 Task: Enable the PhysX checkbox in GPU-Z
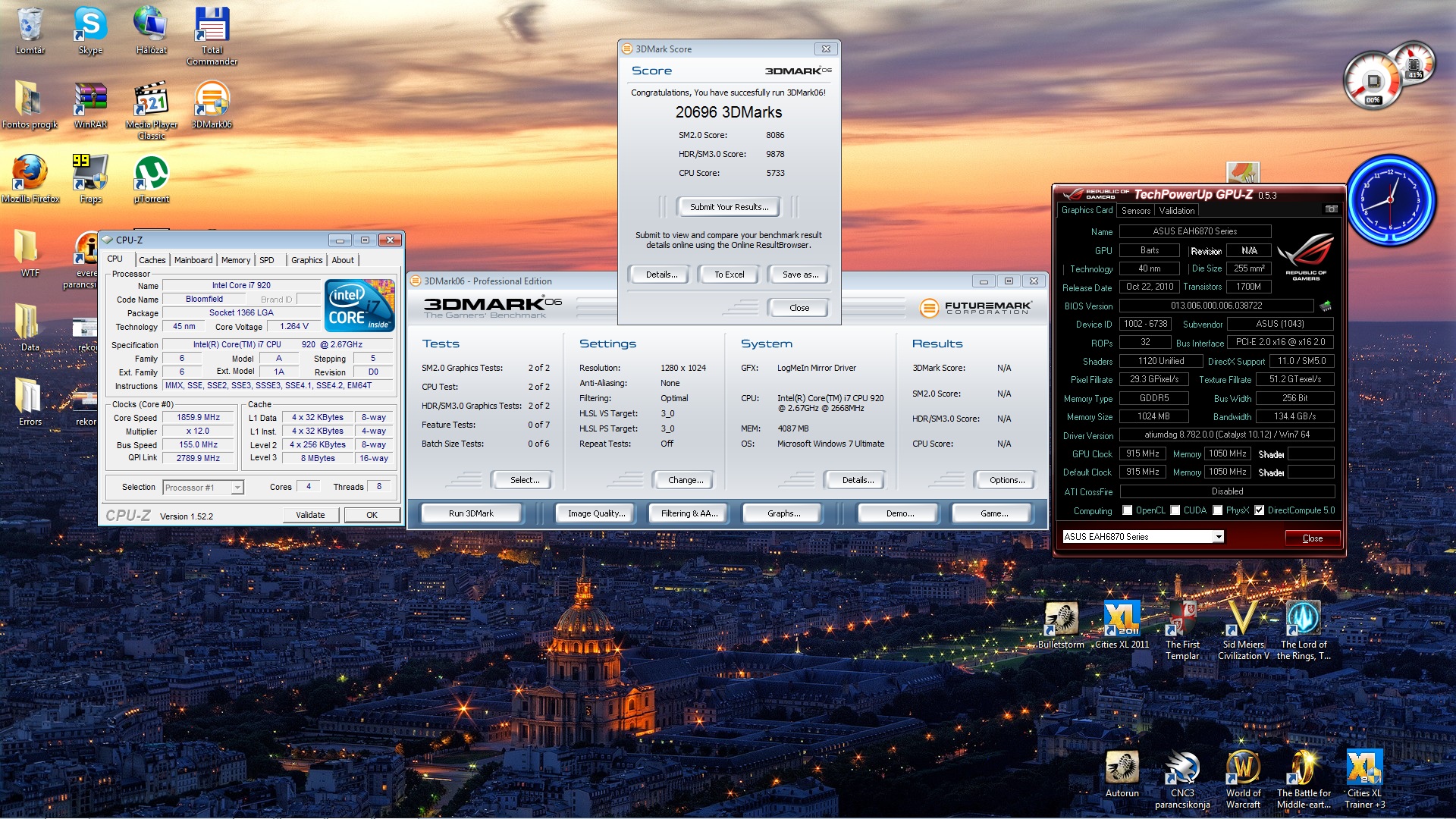1218,510
